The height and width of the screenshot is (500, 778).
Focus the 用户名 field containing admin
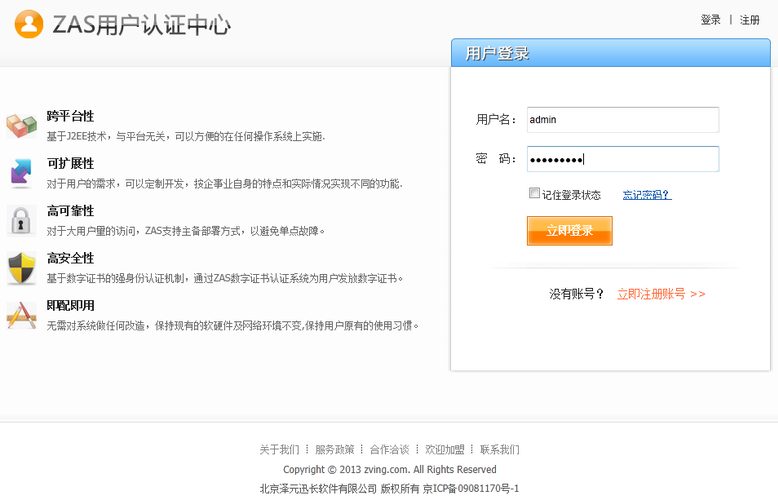(x=623, y=120)
